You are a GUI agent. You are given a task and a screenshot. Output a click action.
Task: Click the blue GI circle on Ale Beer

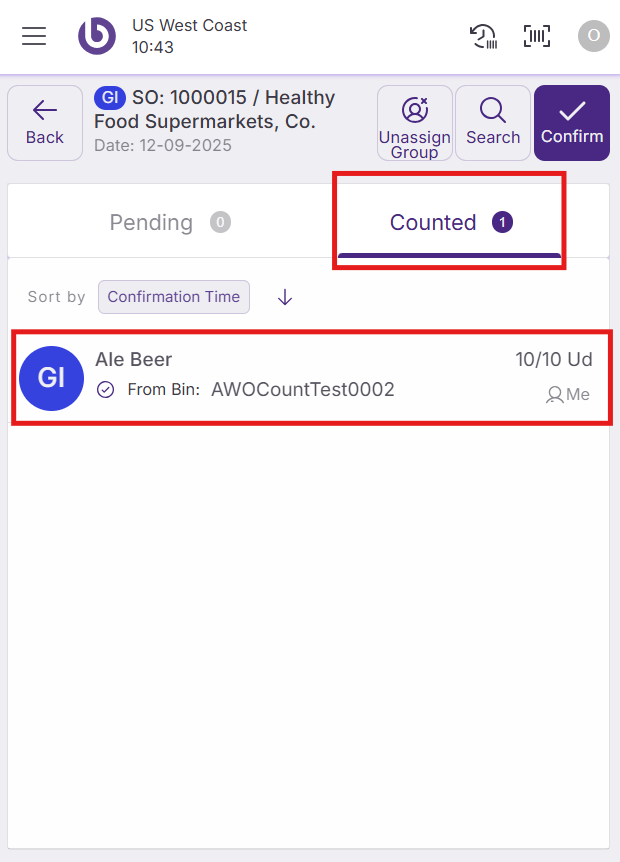point(51,378)
